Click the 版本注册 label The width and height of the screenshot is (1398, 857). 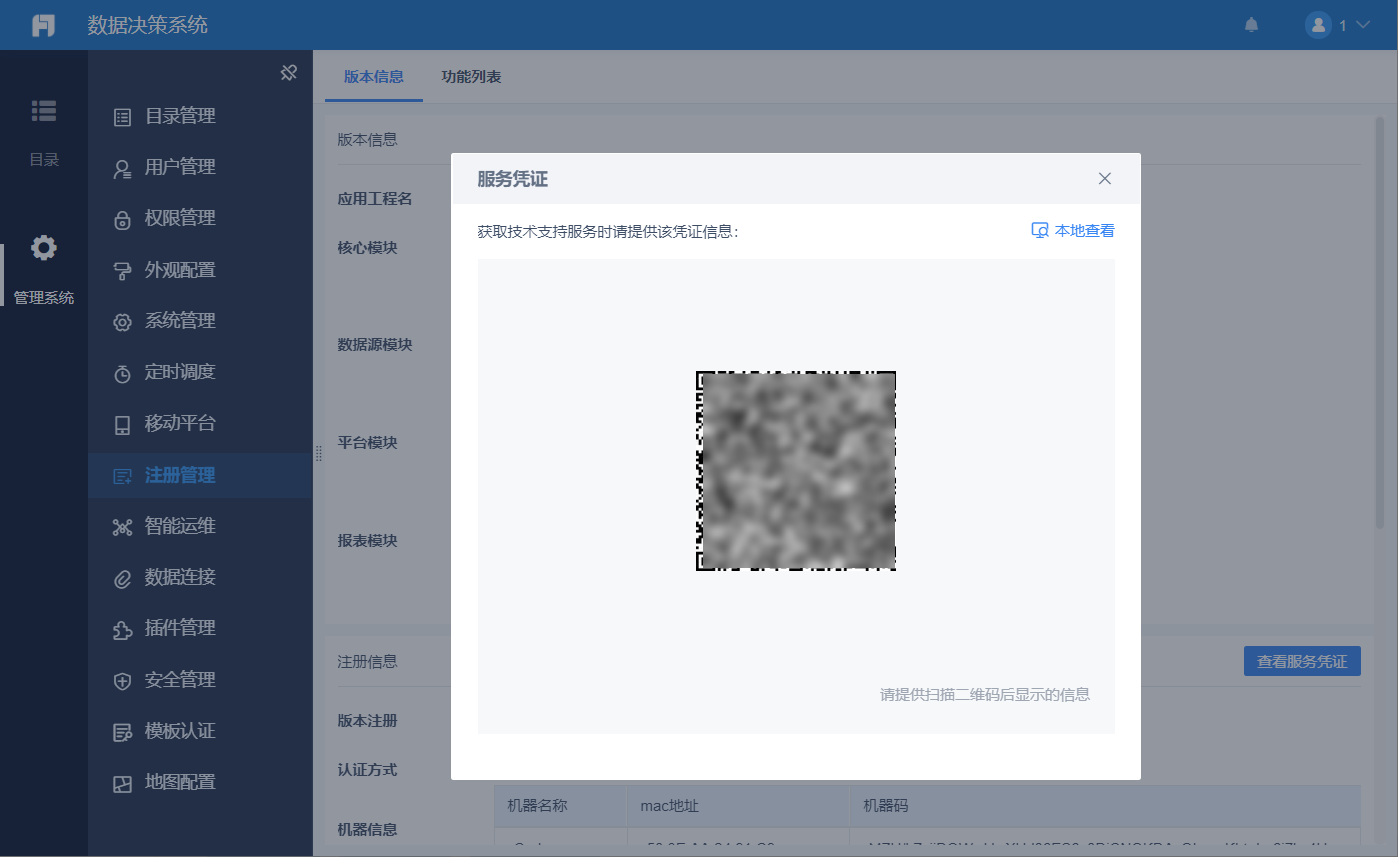[x=368, y=721]
